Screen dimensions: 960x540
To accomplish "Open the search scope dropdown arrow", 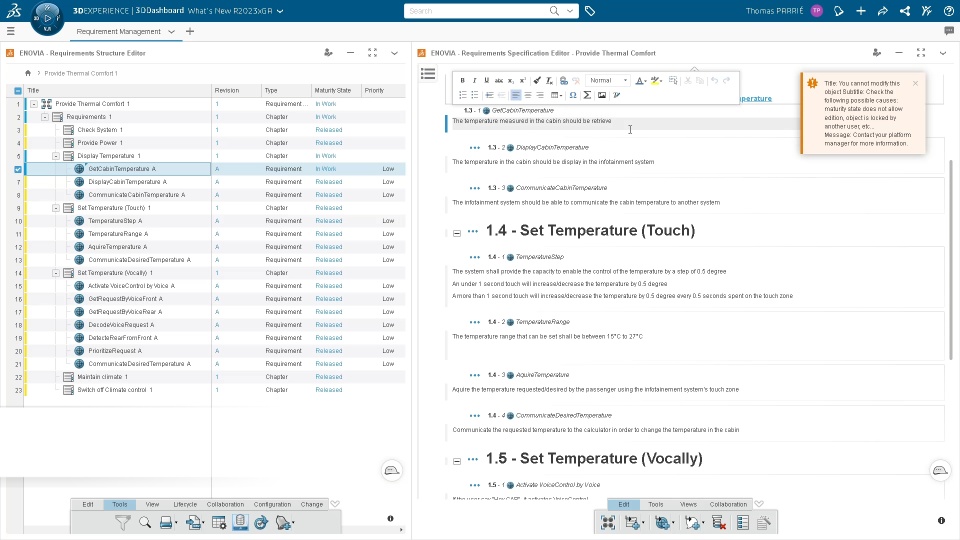I will pyautogui.click(x=570, y=11).
